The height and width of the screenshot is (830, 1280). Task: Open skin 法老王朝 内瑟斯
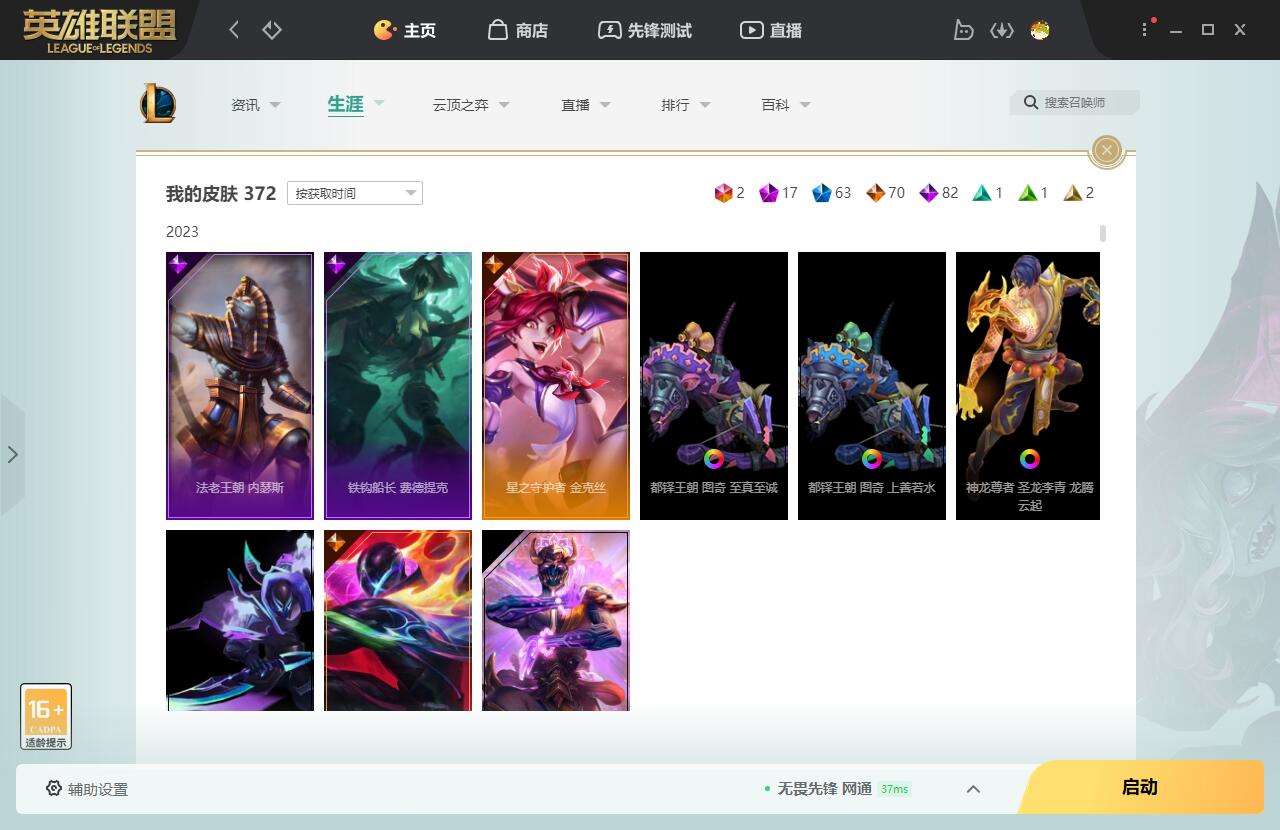[240, 386]
